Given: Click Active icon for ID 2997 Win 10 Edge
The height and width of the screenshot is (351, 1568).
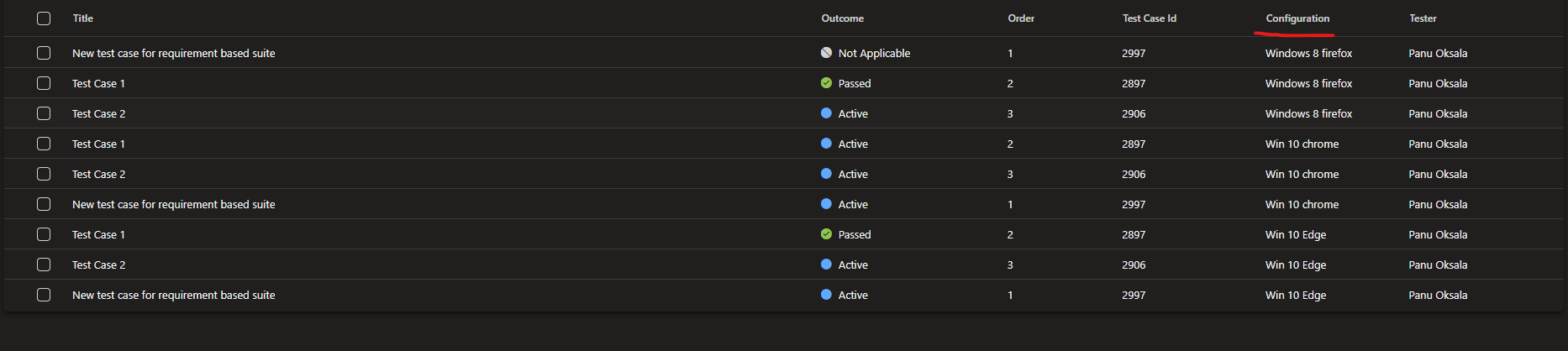Looking at the screenshot, I should pyautogui.click(x=826, y=295).
